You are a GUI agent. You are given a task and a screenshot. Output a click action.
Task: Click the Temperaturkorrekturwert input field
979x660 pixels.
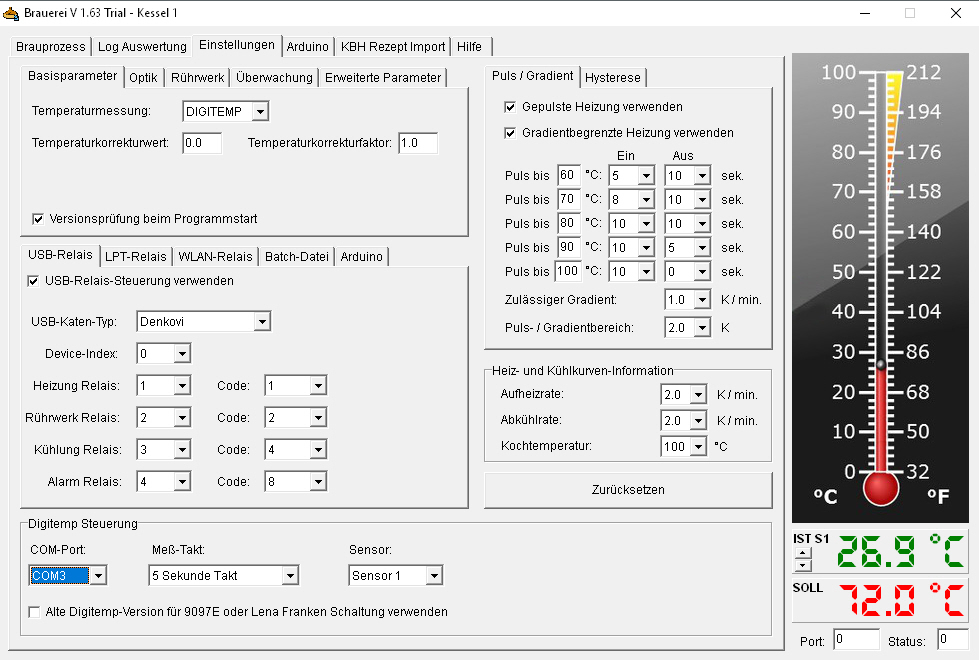[201, 143]
